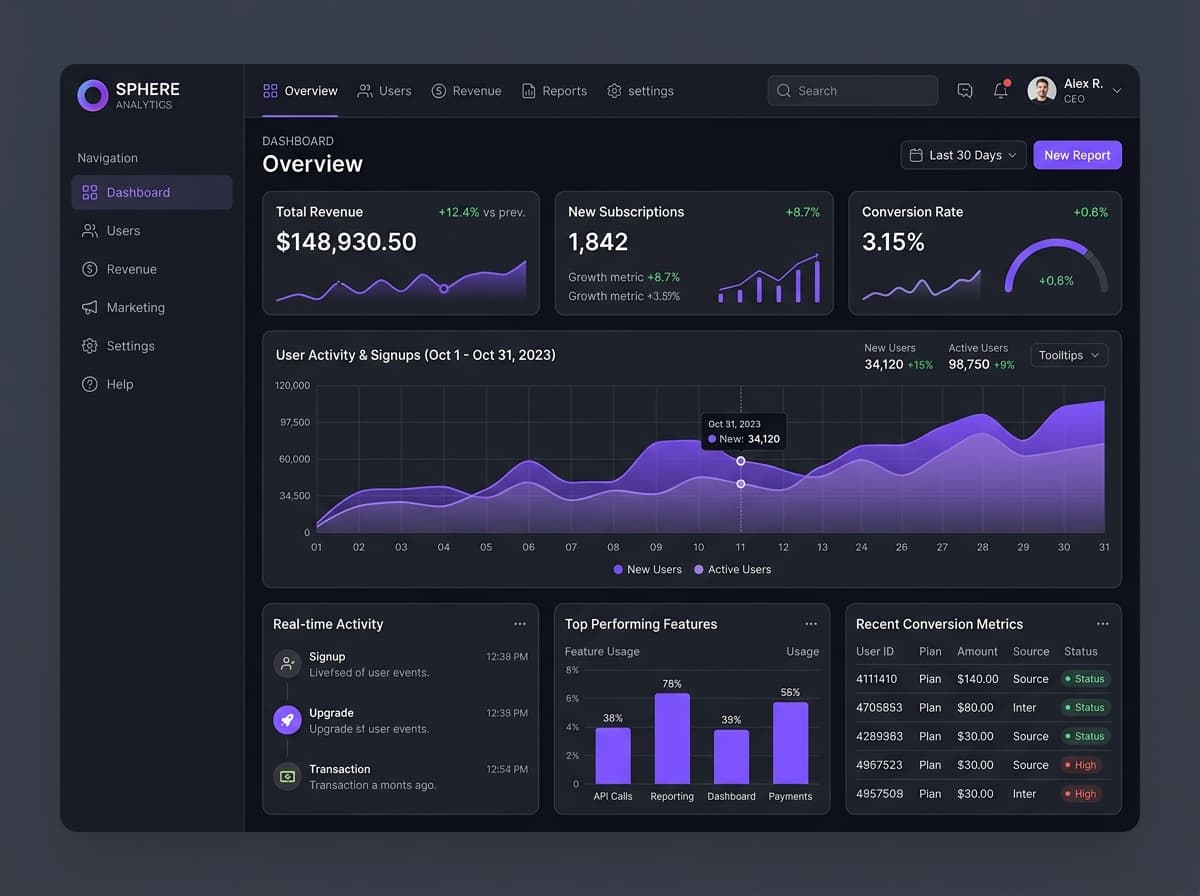The height and width of the screenshot is (896, 1200).
Task: Focus the Search input field
Action: [853, 91]
